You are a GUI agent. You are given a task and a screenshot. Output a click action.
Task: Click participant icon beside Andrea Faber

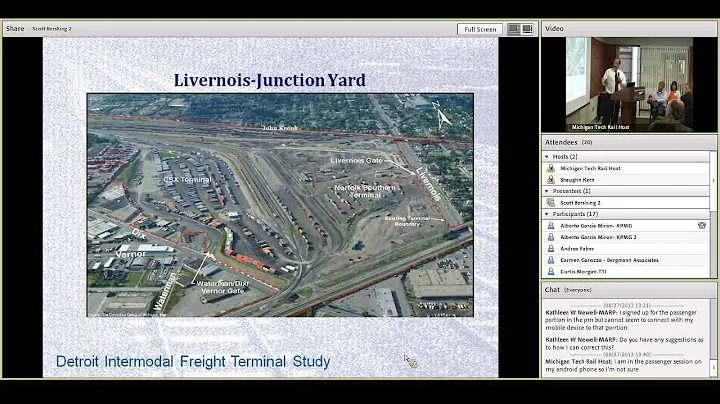[551, 248]
